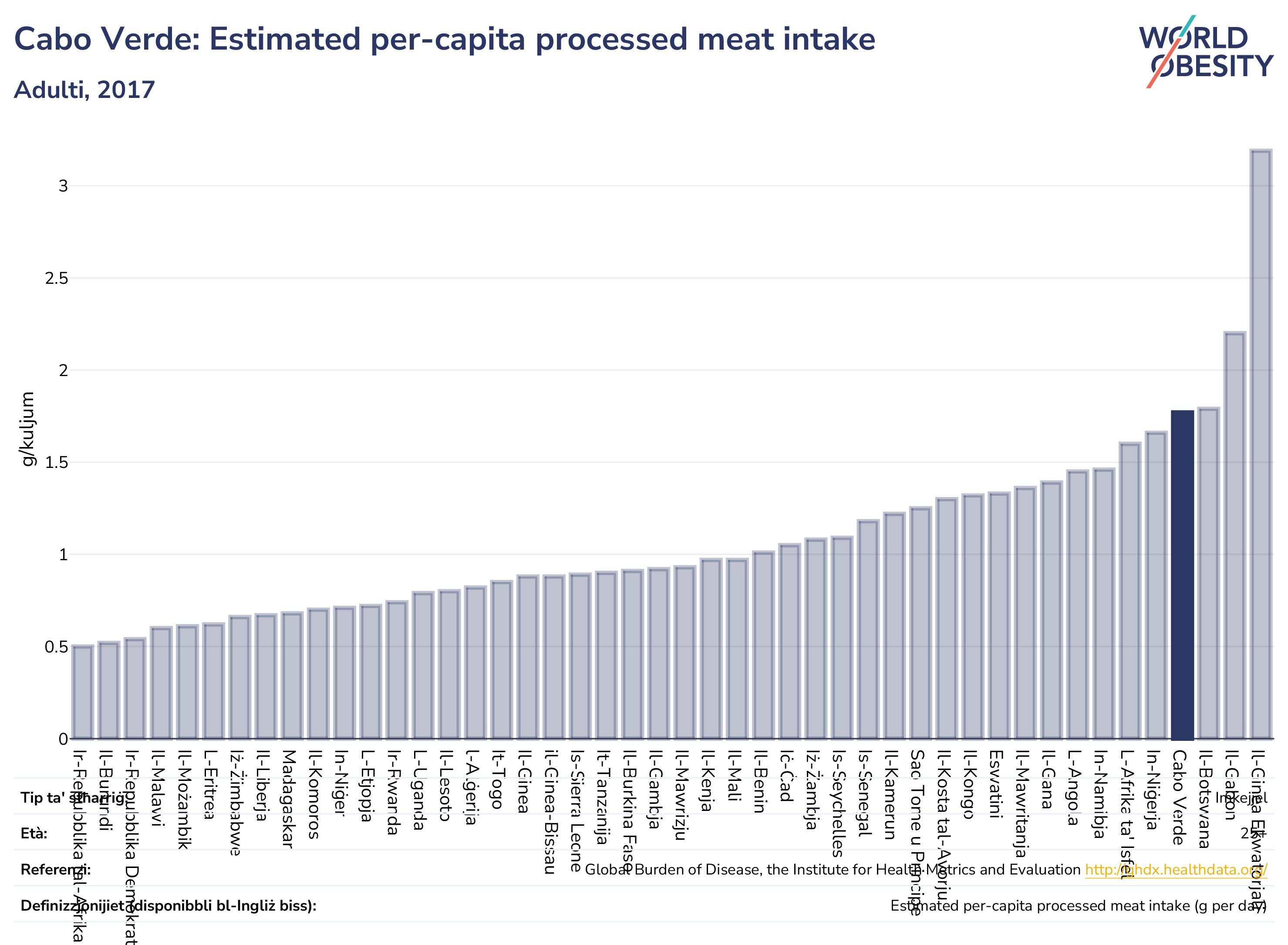
Task: Click the 'g/kuljum' y-axis title
Action: 28,429
